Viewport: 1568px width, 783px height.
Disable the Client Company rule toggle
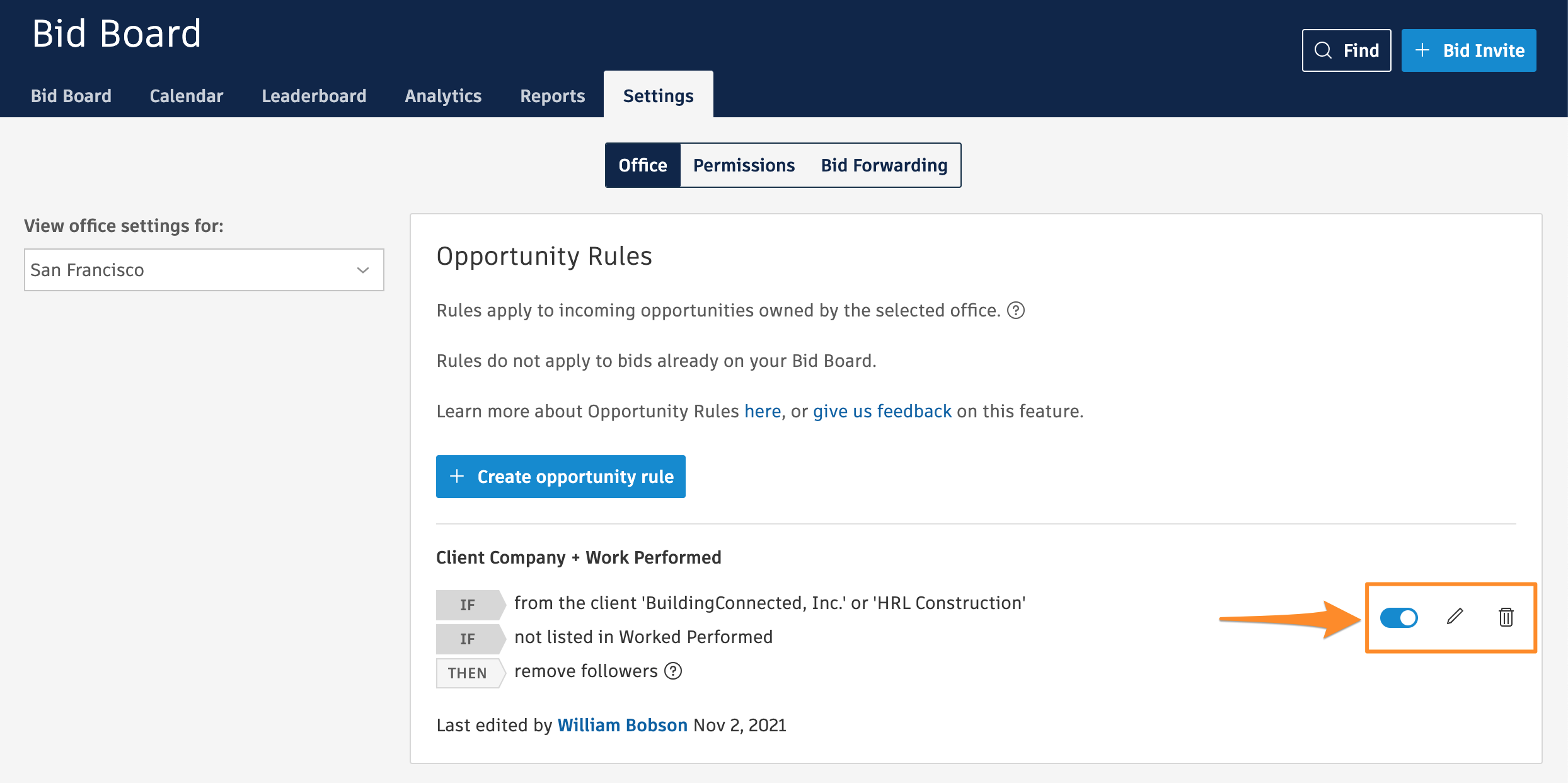point(1398,617)
